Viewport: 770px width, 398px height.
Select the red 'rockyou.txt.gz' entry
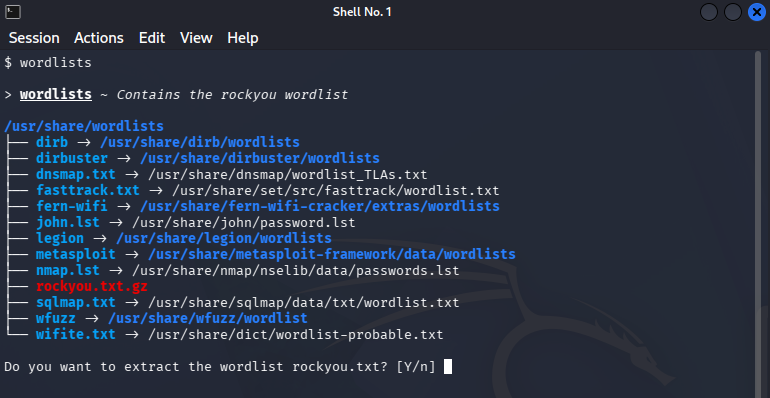[x=92, y=286]
